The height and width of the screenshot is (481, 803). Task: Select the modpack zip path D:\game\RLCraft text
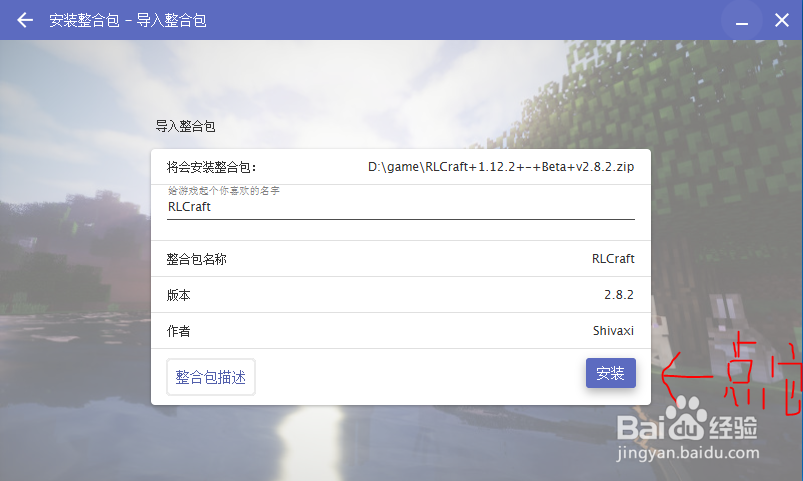[501, 167]
